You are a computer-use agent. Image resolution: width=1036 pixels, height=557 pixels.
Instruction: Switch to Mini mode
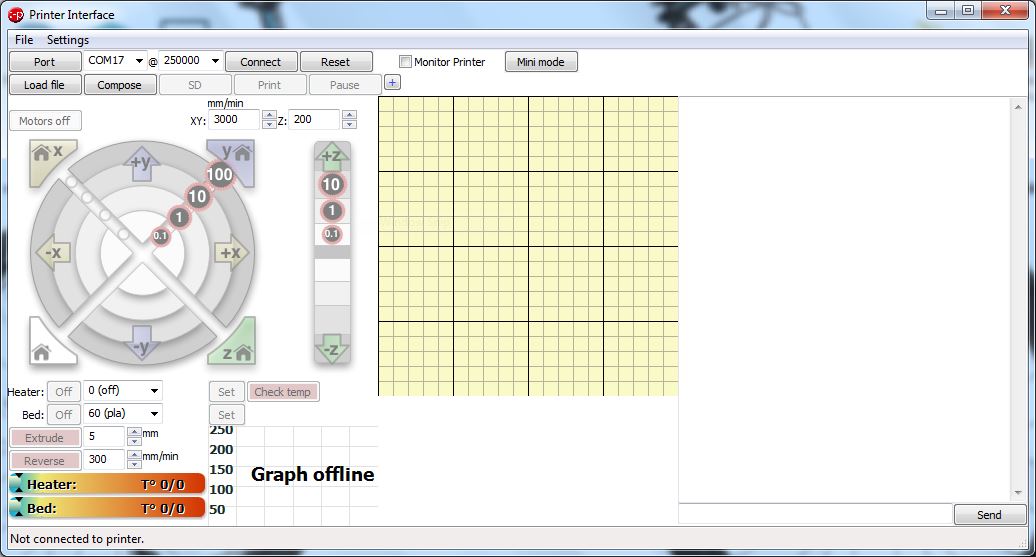pyautogui.click(x=540, y=61)
